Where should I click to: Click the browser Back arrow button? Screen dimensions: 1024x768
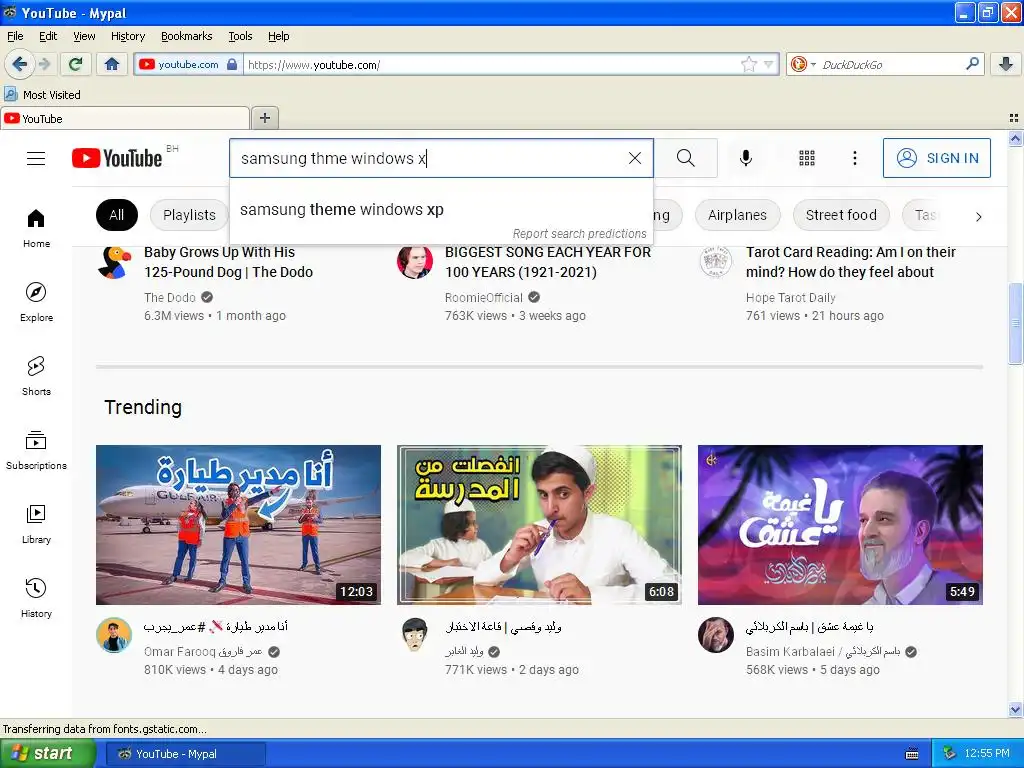pyautogui.click(x=19, y=64)
